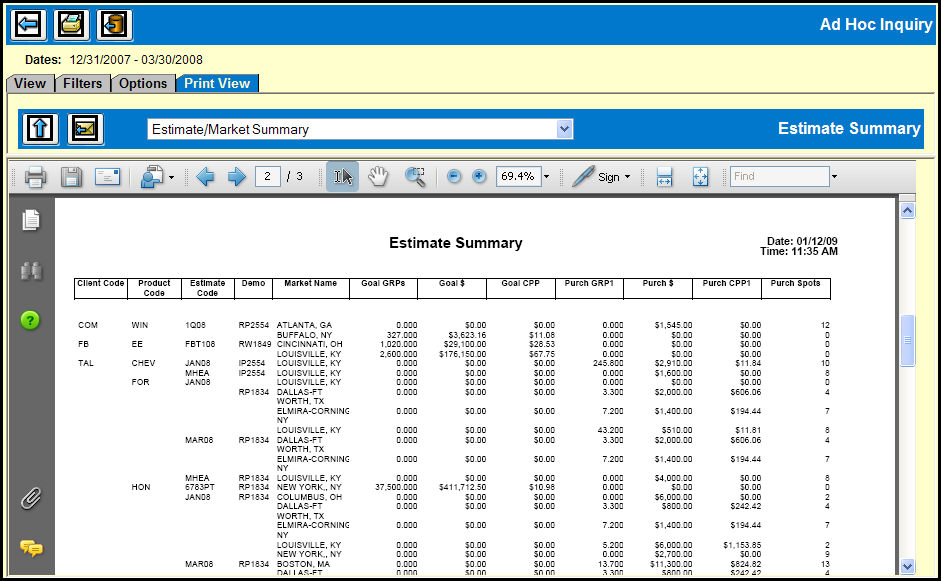Click the RW1849 demo code
The width and height of the screenshot is (941, 581).
254,345
